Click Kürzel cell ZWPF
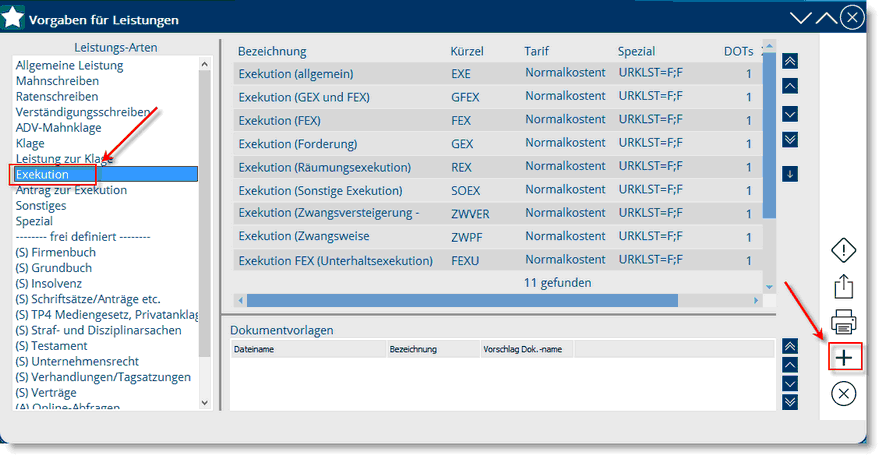The height and width of the screenshot is (456, 879). (x=467, y=237)
